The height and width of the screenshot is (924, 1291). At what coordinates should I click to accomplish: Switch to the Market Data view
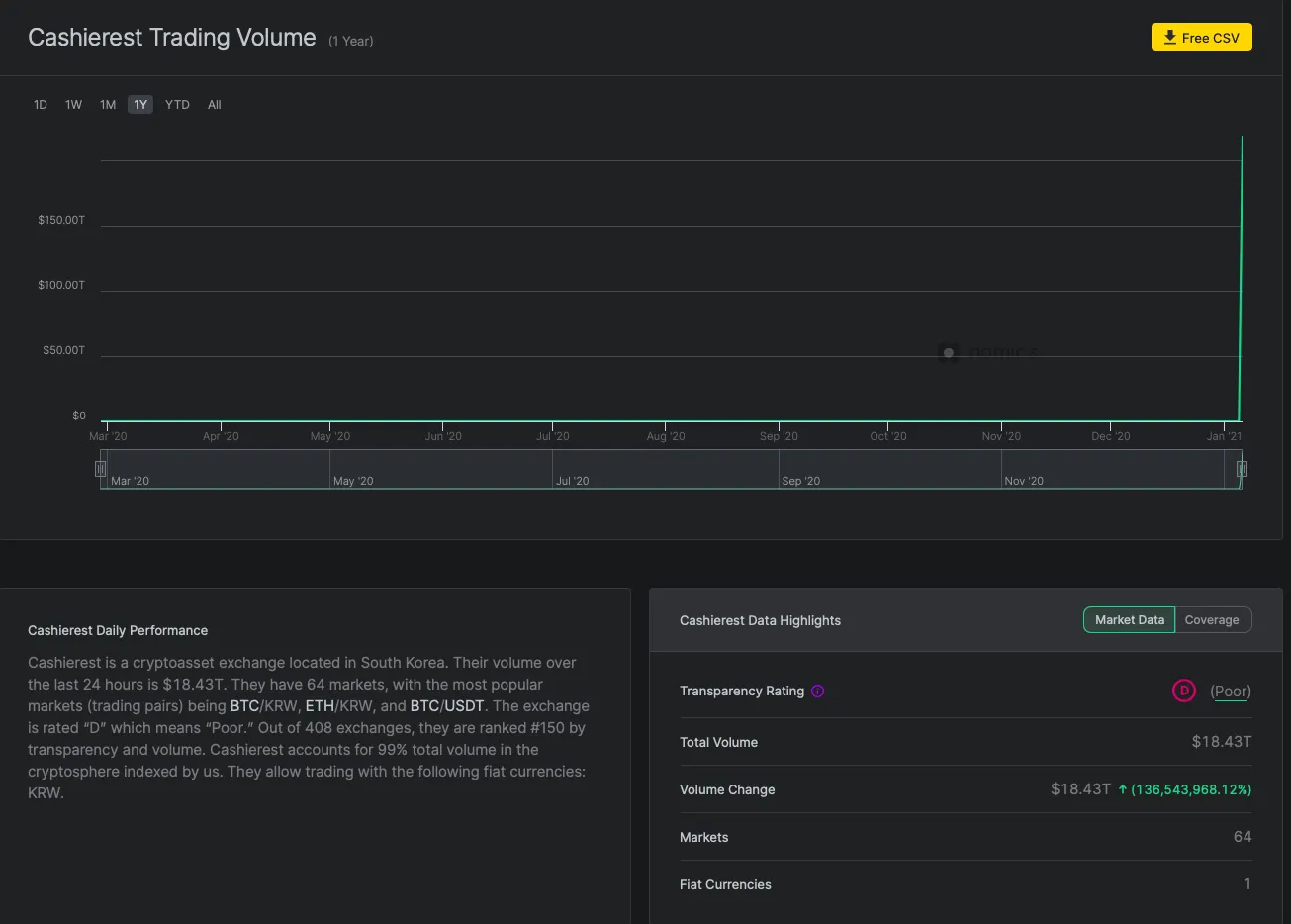pyautogui.click(x=1130, y=620)
